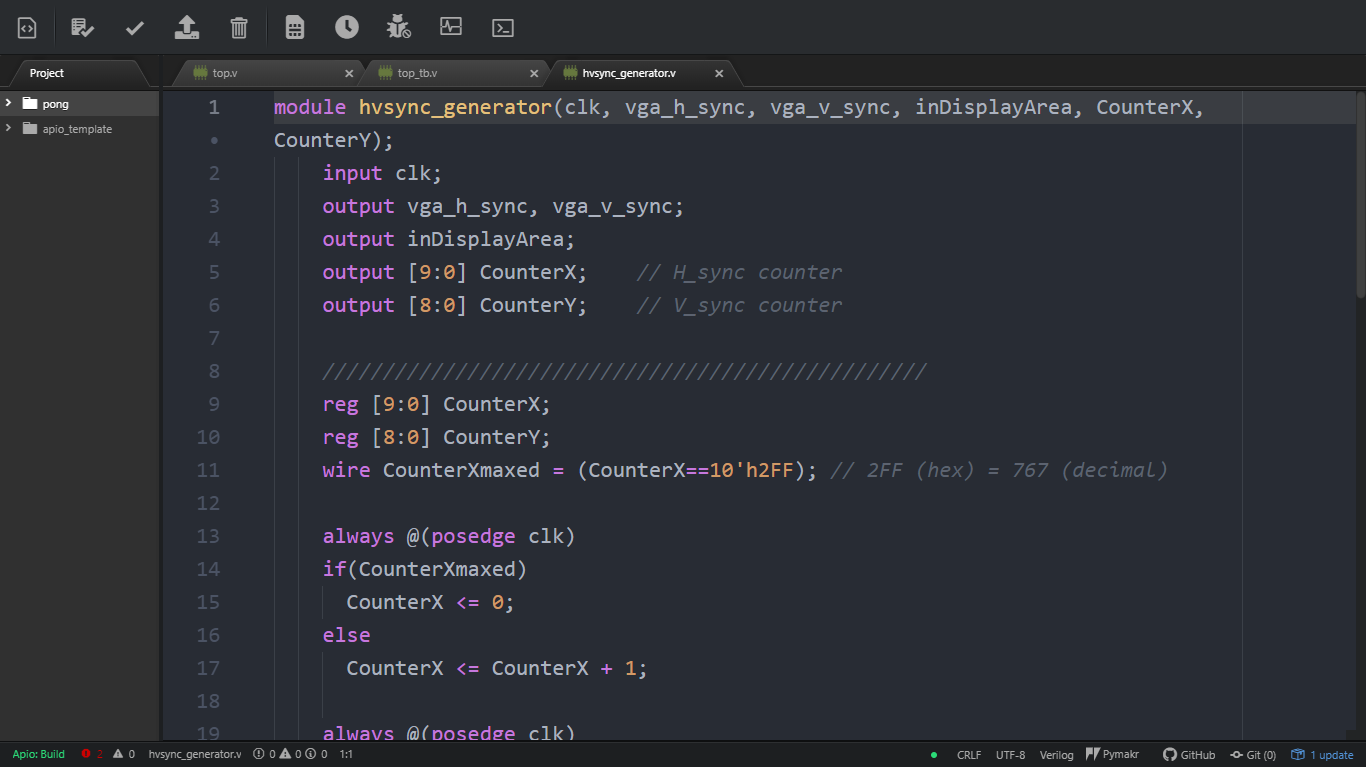Viewport: 1366px width, 767px height.
Task: Click the 1:1 cursor position indicator
Action: (x=346, y=754)
